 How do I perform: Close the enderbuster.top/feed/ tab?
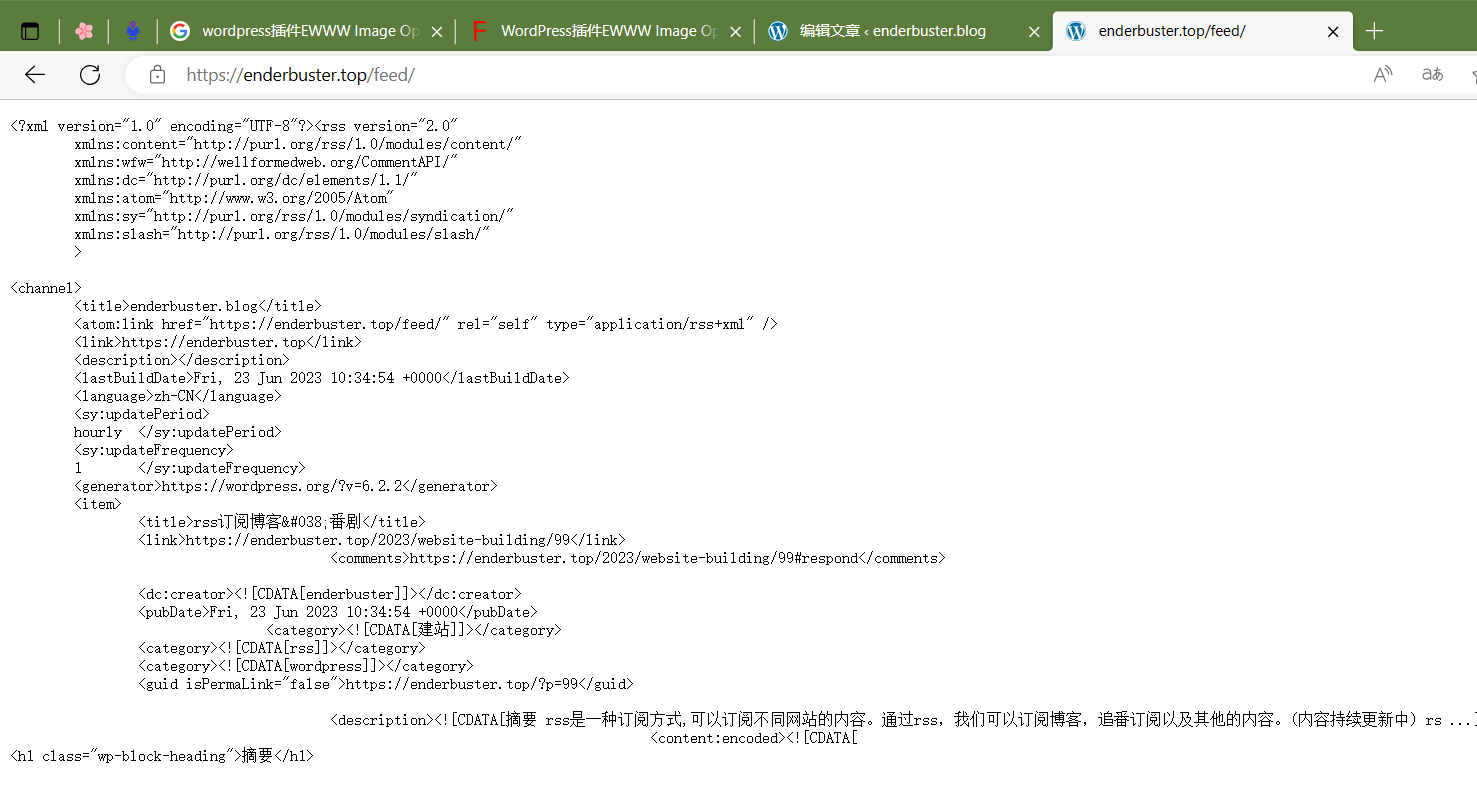coord(1332,32)
